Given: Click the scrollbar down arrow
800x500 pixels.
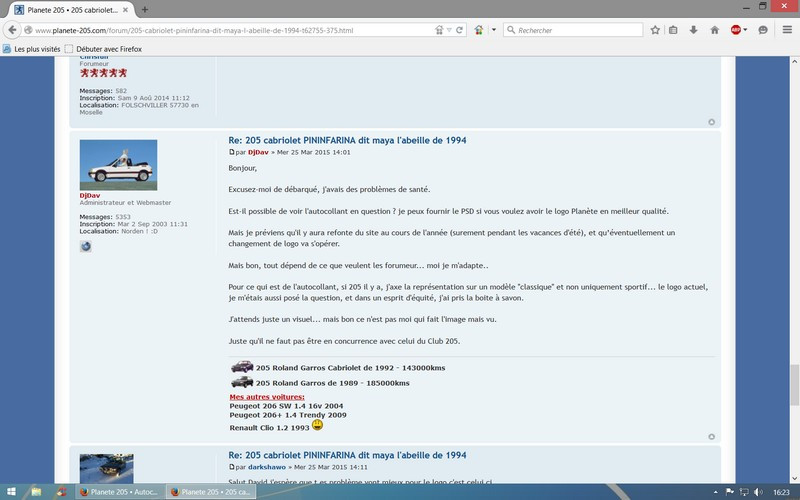Looking at the screenshot, I should click(794, 479).
